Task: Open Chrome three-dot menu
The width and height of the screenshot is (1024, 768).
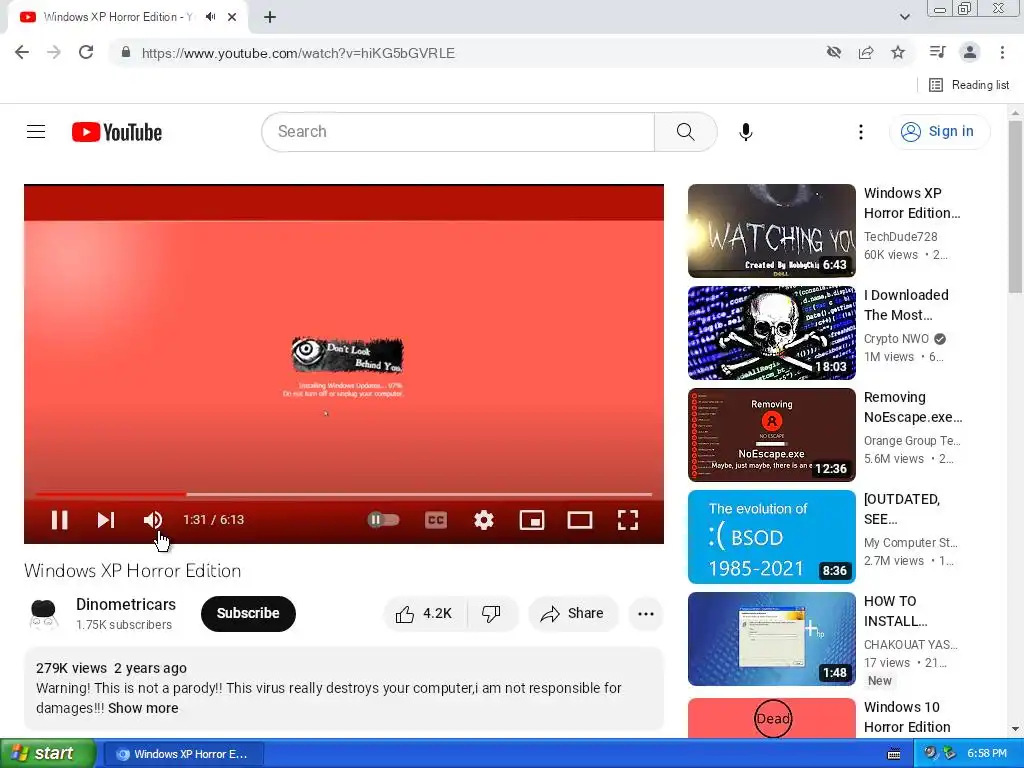Action: click(x=1002, y=52)
